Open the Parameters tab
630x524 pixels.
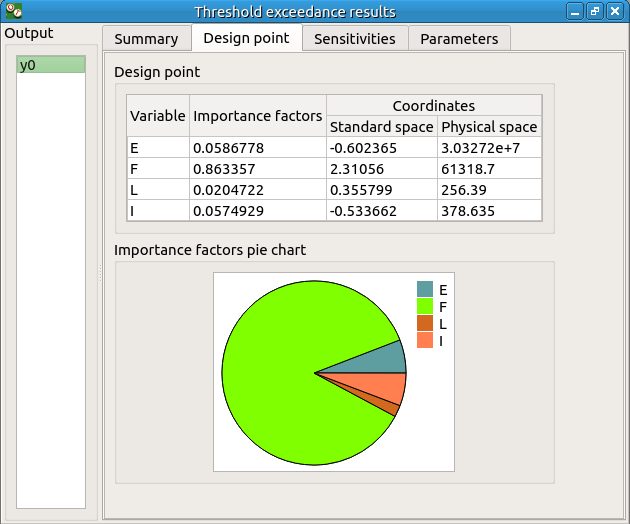click(x=459, y=39)
